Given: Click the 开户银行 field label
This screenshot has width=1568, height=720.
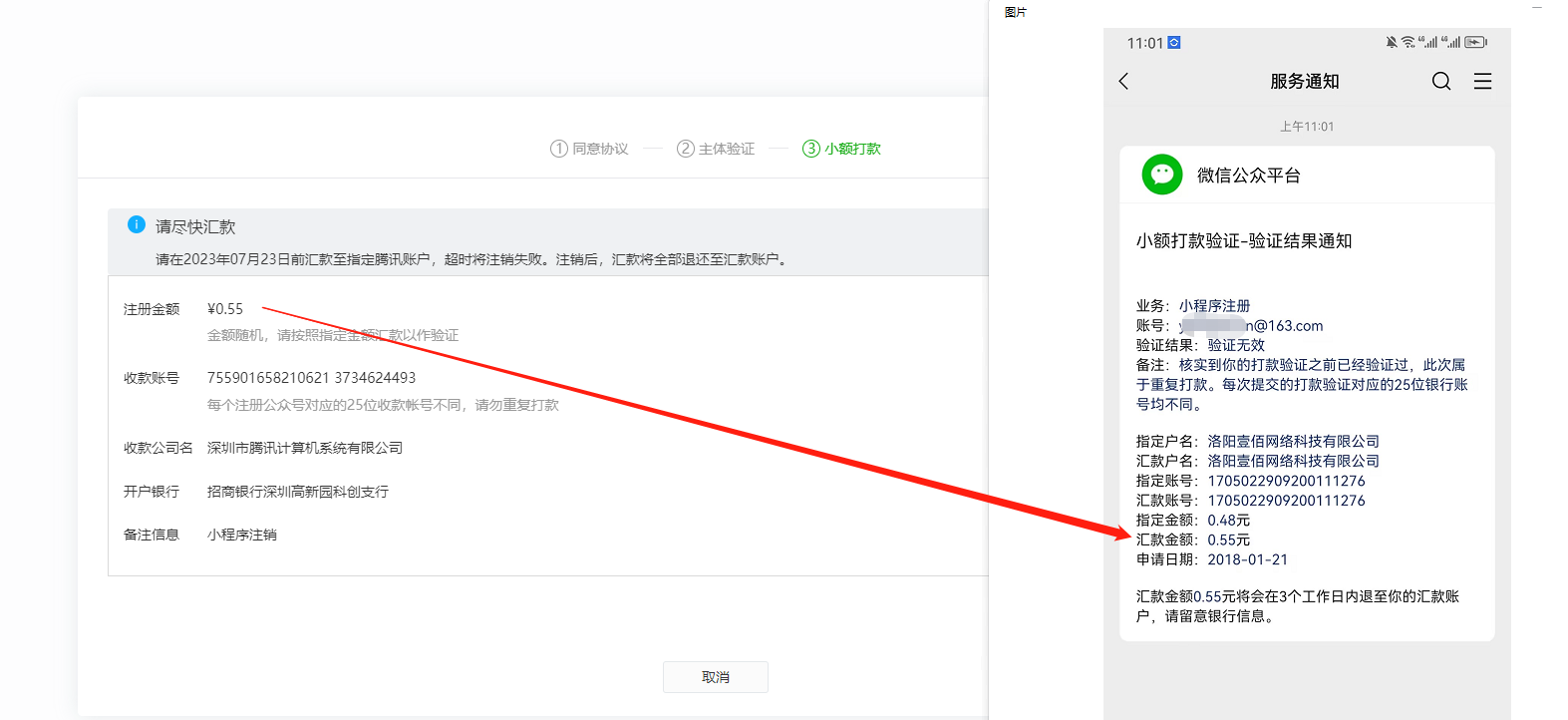Looking at the screenshot, I should coord(152,492).
